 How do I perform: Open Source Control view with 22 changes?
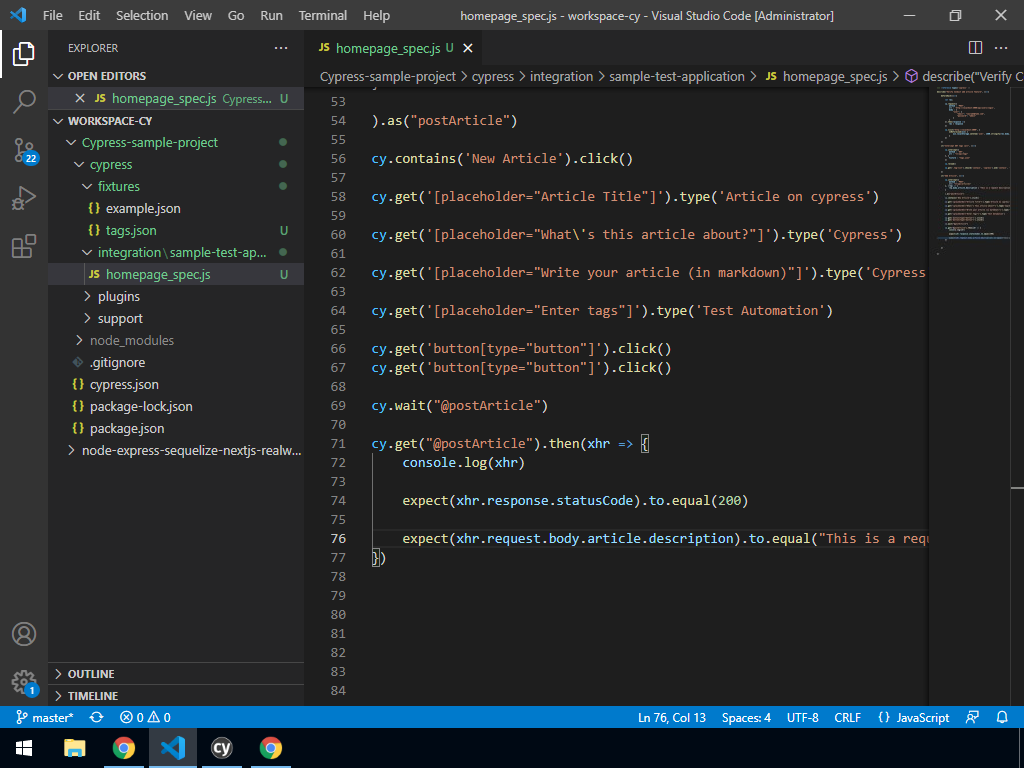(24, 150)
